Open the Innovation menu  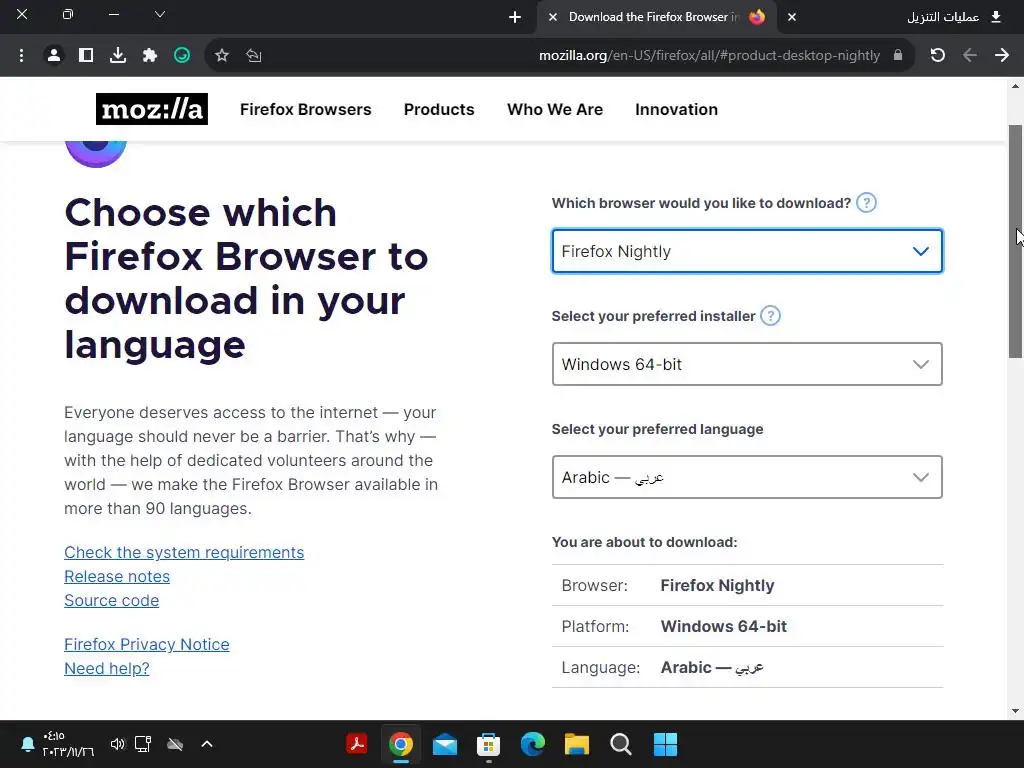click(677, 109)
